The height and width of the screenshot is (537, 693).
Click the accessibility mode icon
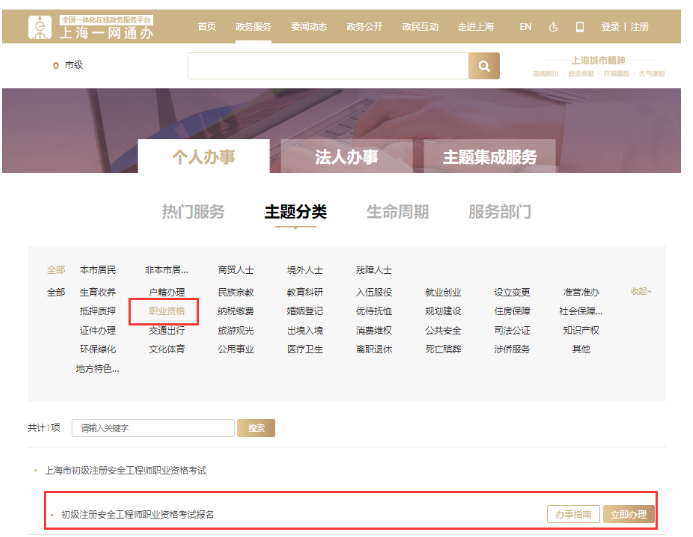point(553,27)
